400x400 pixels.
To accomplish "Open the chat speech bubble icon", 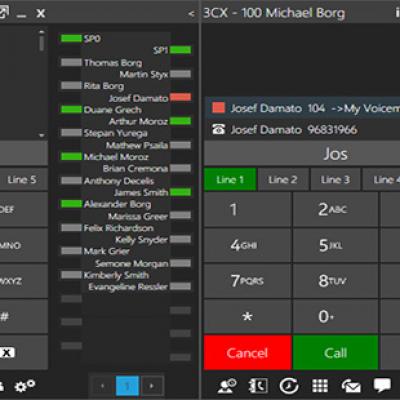I will pos(382,385).
